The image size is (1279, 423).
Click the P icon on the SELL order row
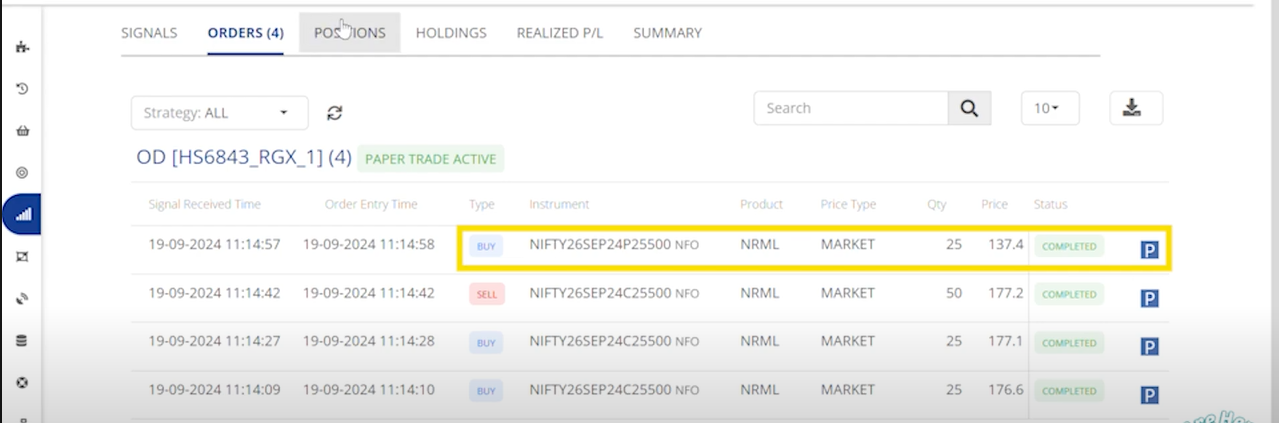click(x=1149, y=298)
